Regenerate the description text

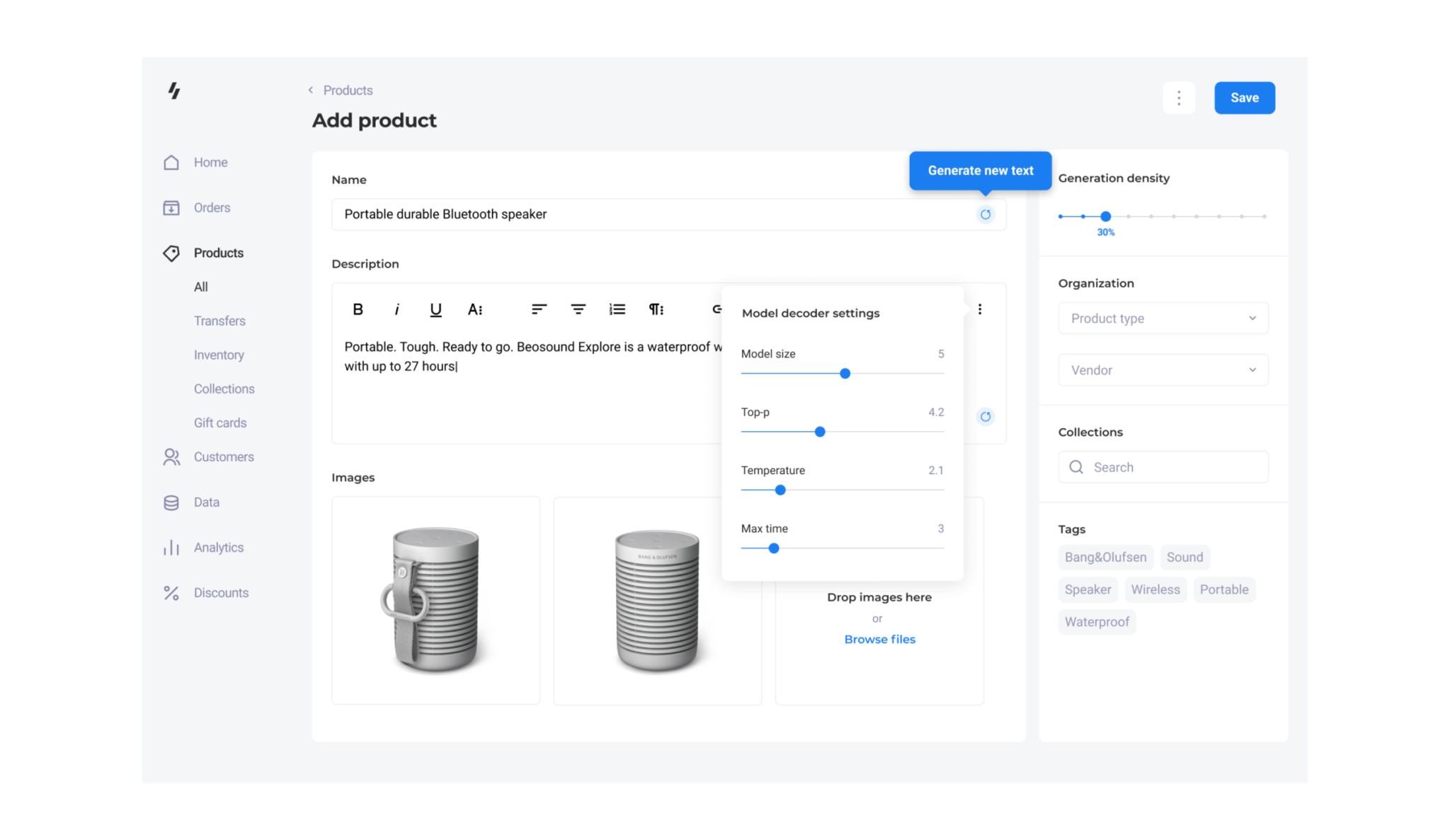pyautogui.click(x=985, y=417)
